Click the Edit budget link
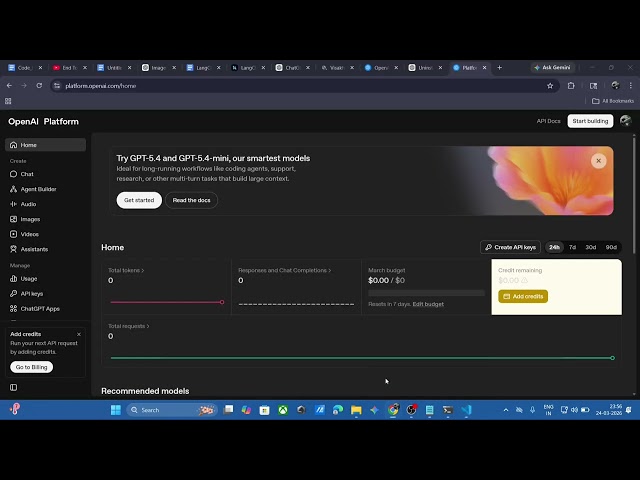640x480 pixels. (x=428, y=304)
